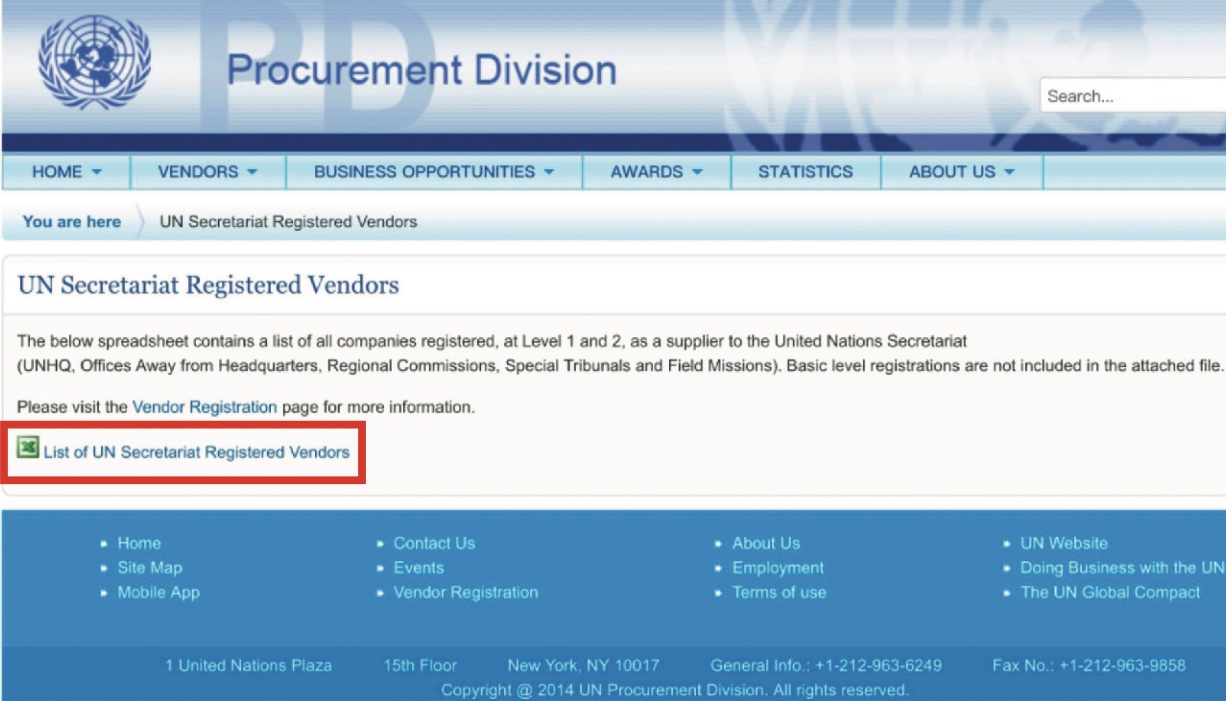Image resolution: width=1226 pixels, height=701 pixels.
Task: Expand the HOME menu dropdown arrow
Action: pos(97,172)
